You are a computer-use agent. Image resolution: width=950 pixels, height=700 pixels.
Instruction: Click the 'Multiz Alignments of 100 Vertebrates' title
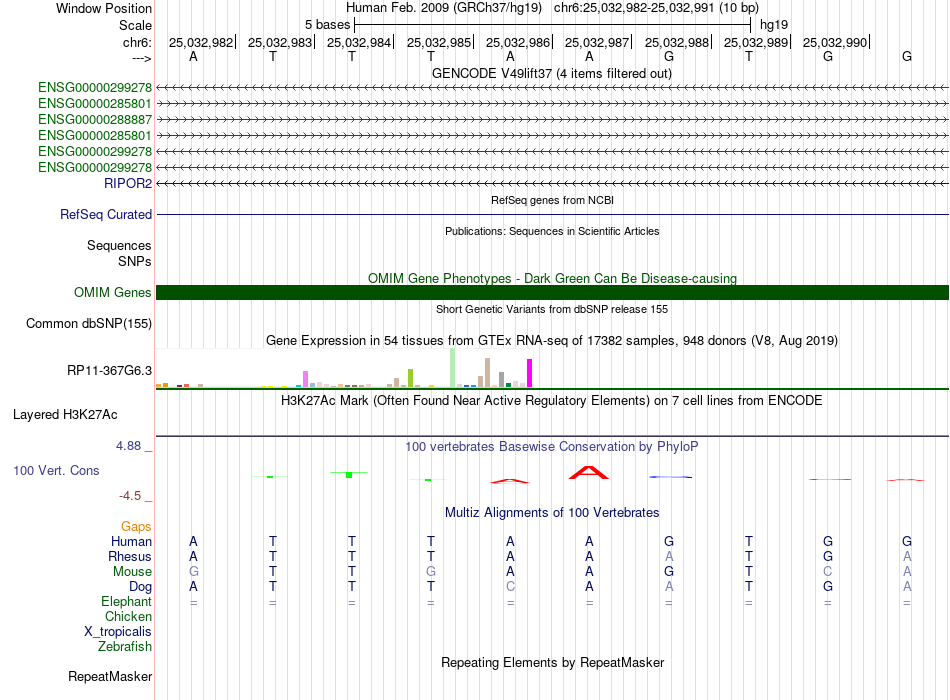pyautogui.click(x=552, y=512)
